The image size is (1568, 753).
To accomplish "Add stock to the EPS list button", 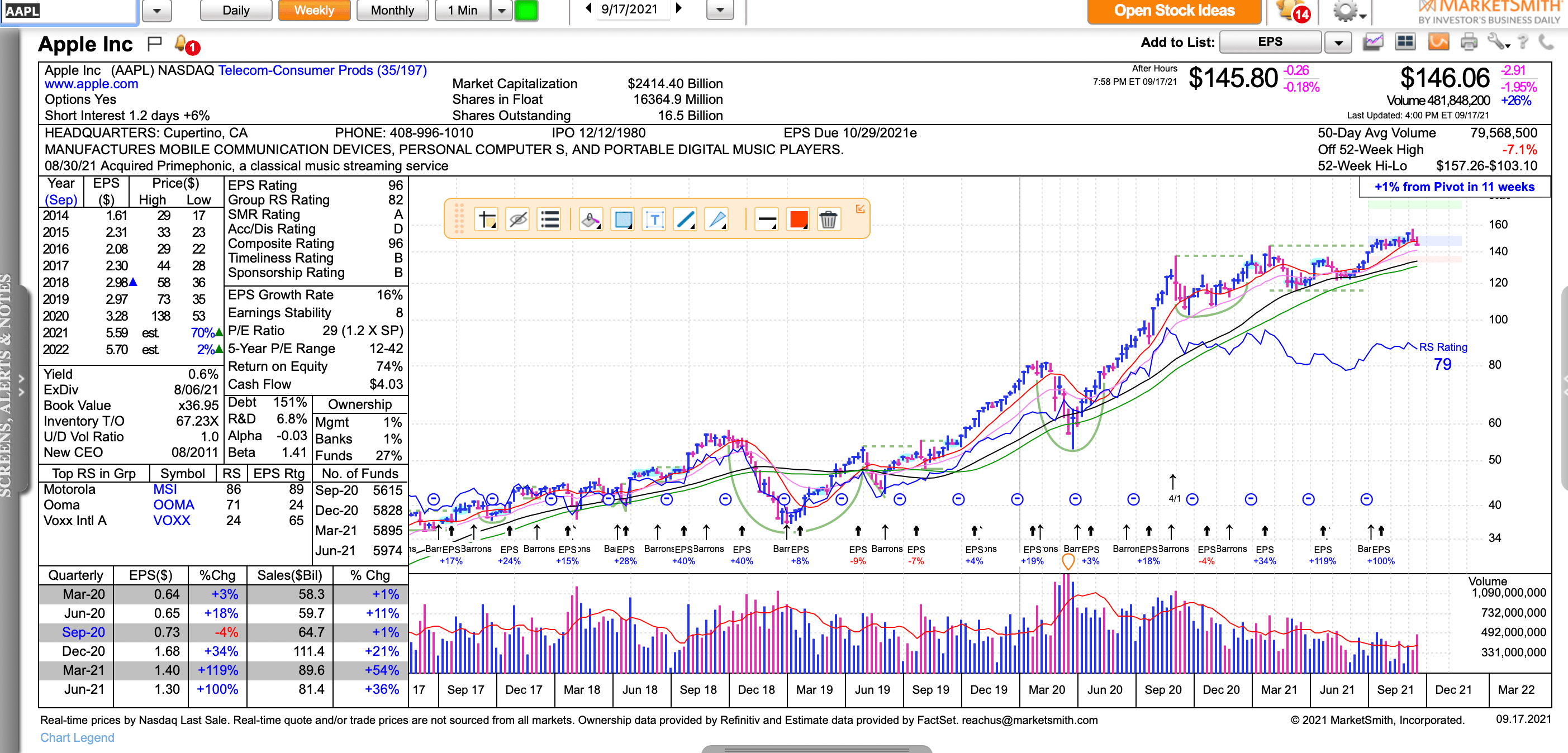I will (x=1270, y=42).
